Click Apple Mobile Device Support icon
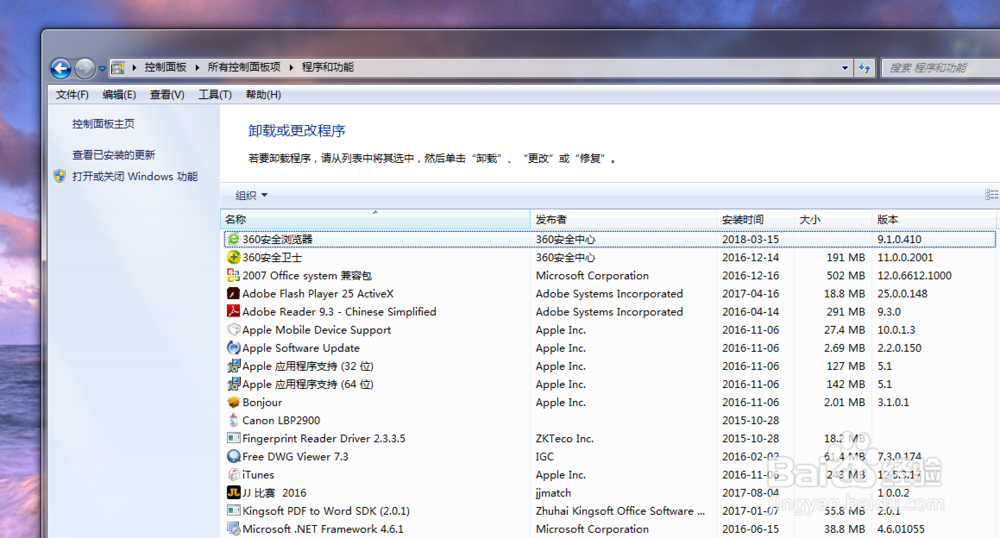The height and width of the screenshot is (538, 1000). click(233, 330)
